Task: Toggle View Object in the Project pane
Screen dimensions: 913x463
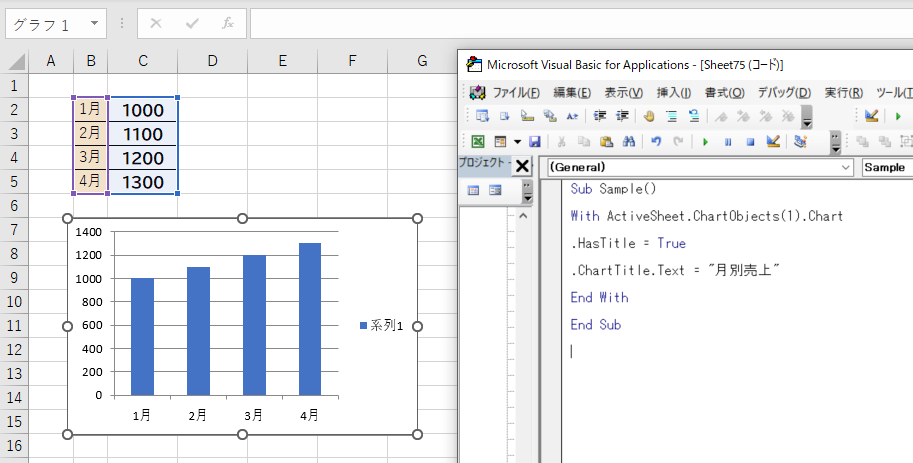Action: pos(494,190)
